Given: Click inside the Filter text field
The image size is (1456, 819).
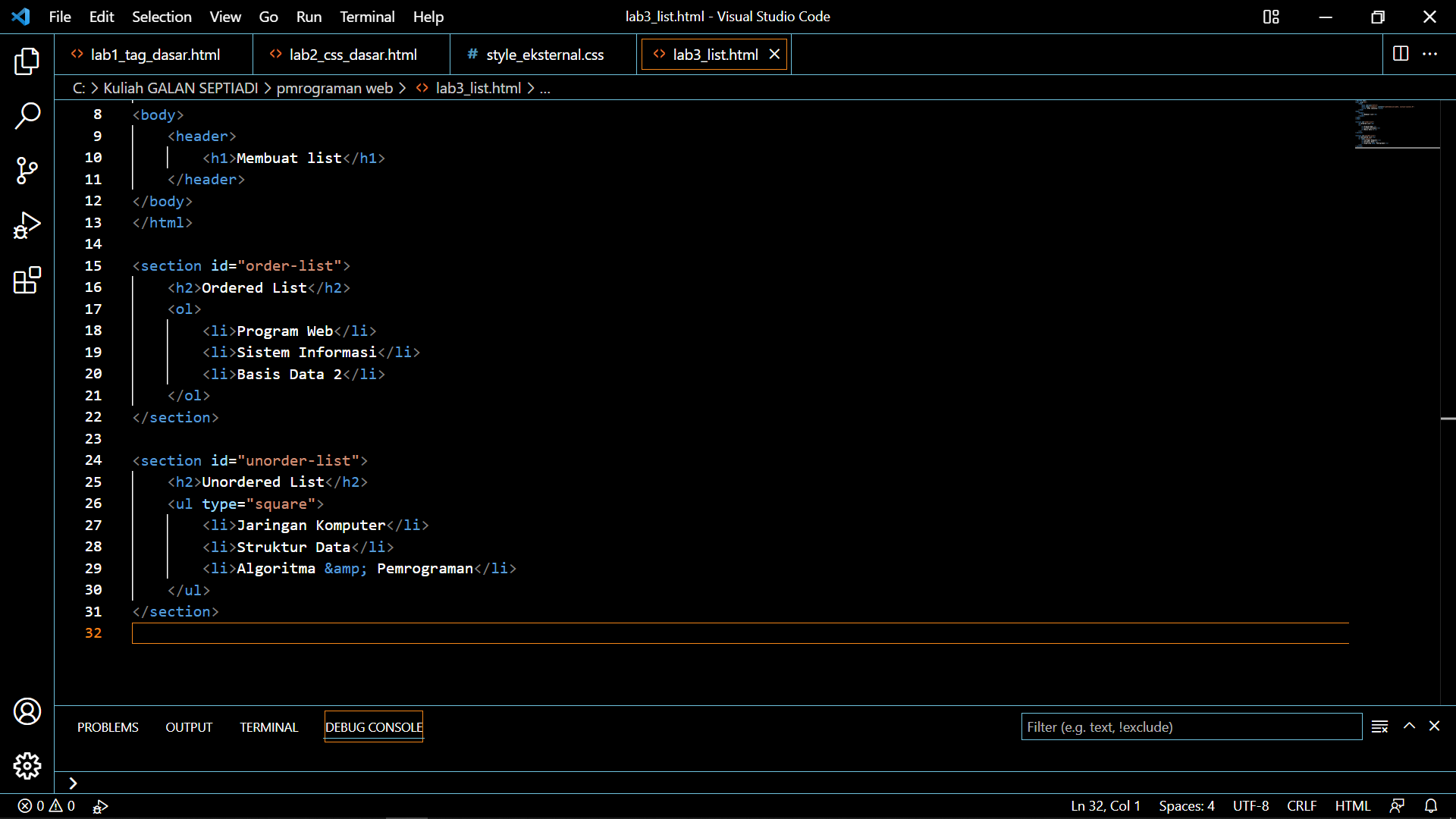Looking at the screenshot, I should pos(1191,726).
